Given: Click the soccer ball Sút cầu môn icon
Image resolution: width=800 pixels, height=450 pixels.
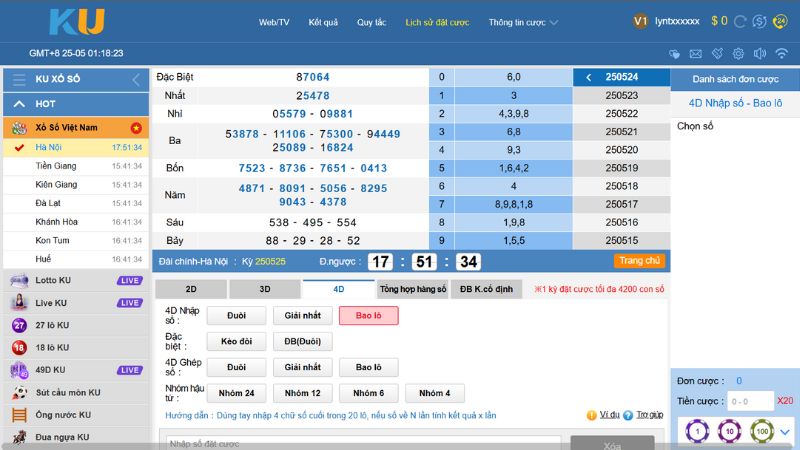Looking at the screenshot, I should [19, 392].
